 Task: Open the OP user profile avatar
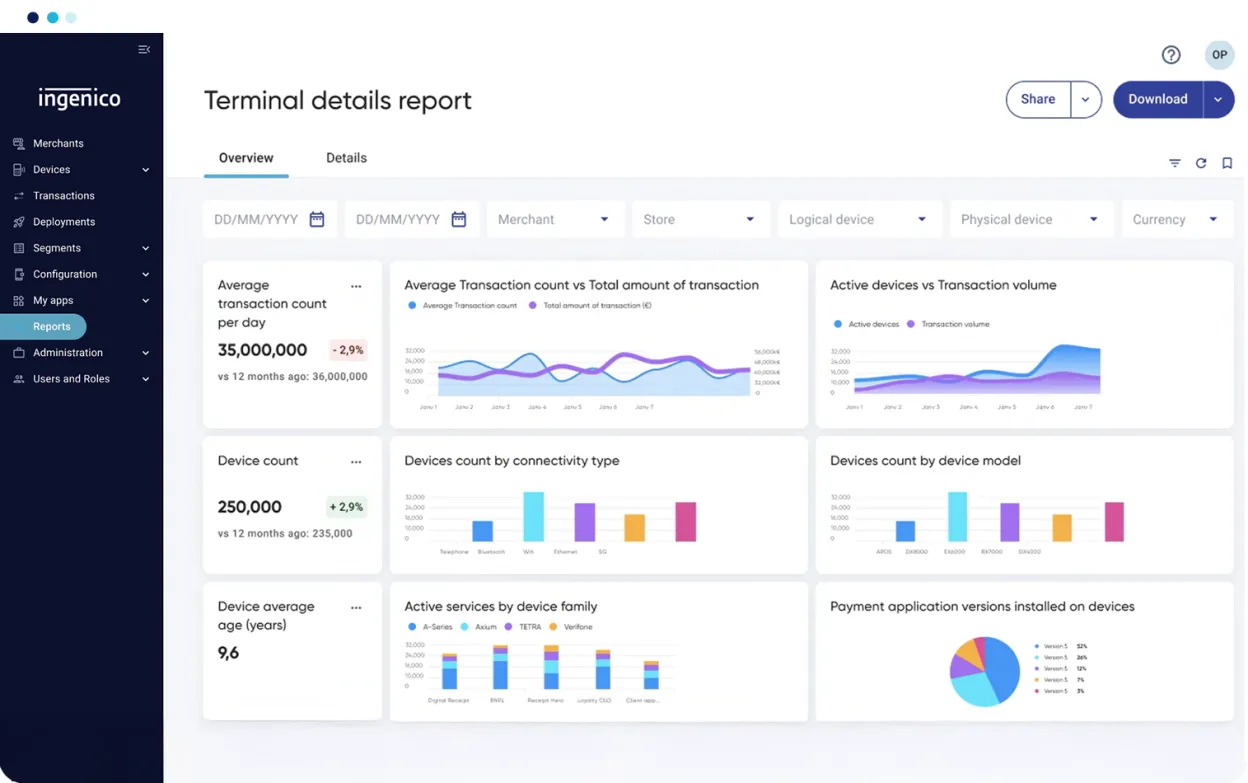click(x=1219, y=55)
